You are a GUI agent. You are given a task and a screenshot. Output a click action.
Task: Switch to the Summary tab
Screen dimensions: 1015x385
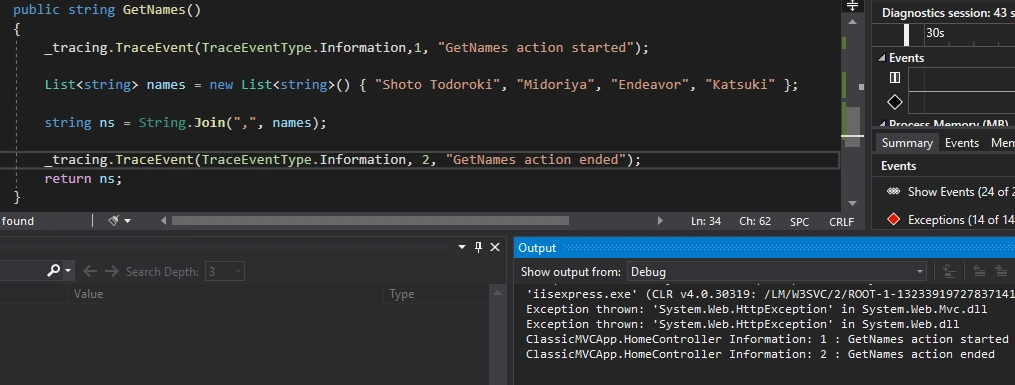(907, 143)
